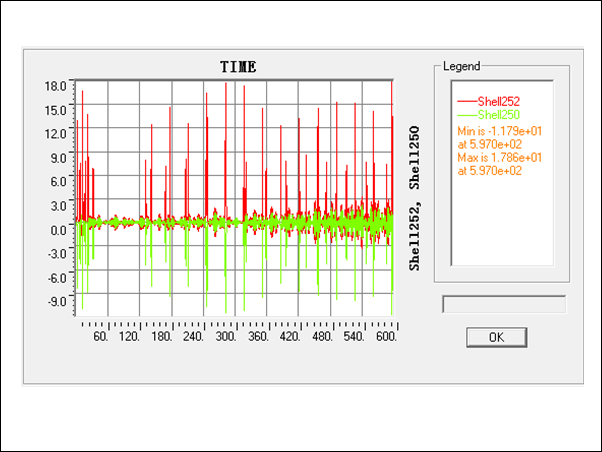Click the vertical 'Shell252, Shell250' axis label
The height and width of the screenshot is (452, 602).
415,197
